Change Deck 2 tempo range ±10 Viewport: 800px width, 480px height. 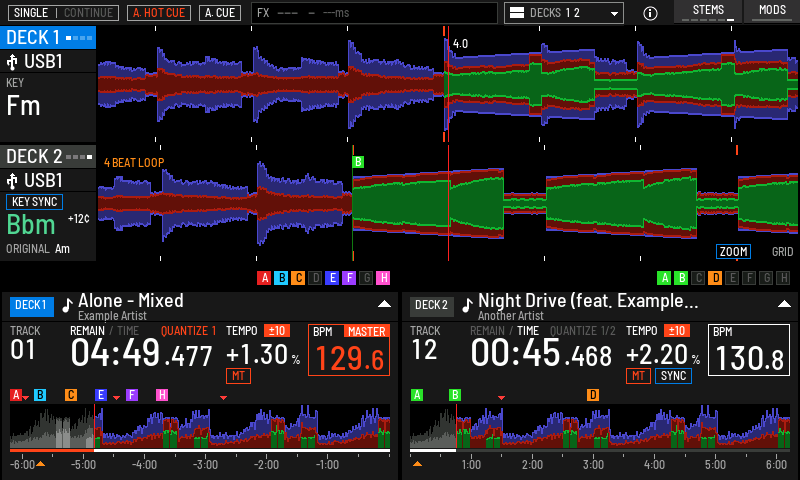[x=677, y=331]
